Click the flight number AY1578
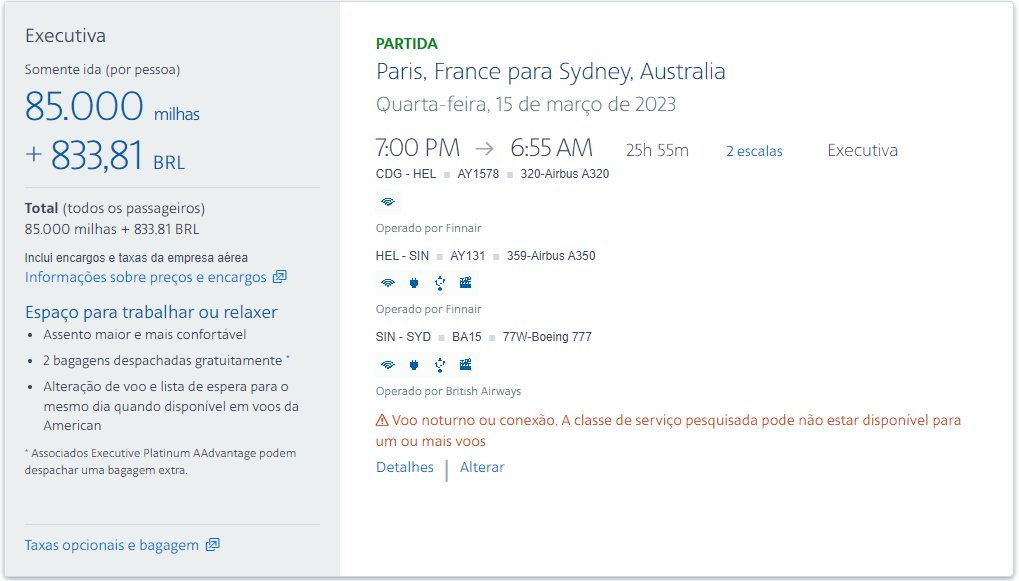Image resolution: width=1019 pixels, height=581 pixels. pyautogui.click(x=478, y=174)
